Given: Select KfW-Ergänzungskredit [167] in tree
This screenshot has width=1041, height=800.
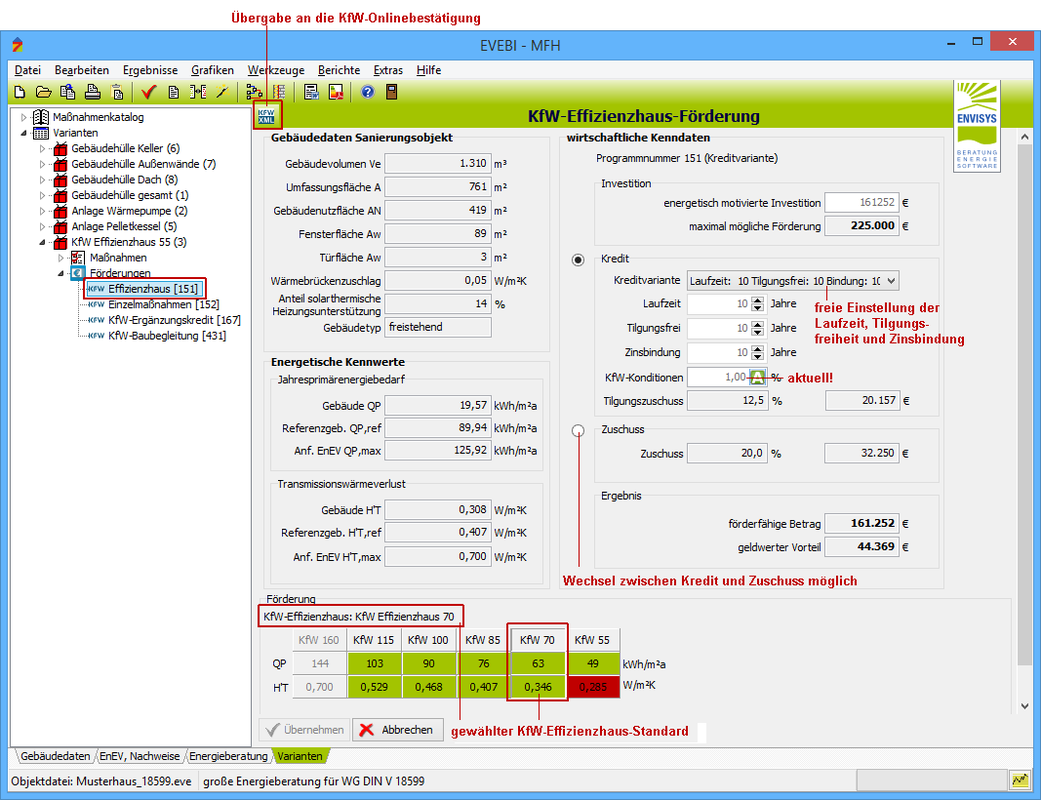Looking at the screenshot, I should pos(174,320).
